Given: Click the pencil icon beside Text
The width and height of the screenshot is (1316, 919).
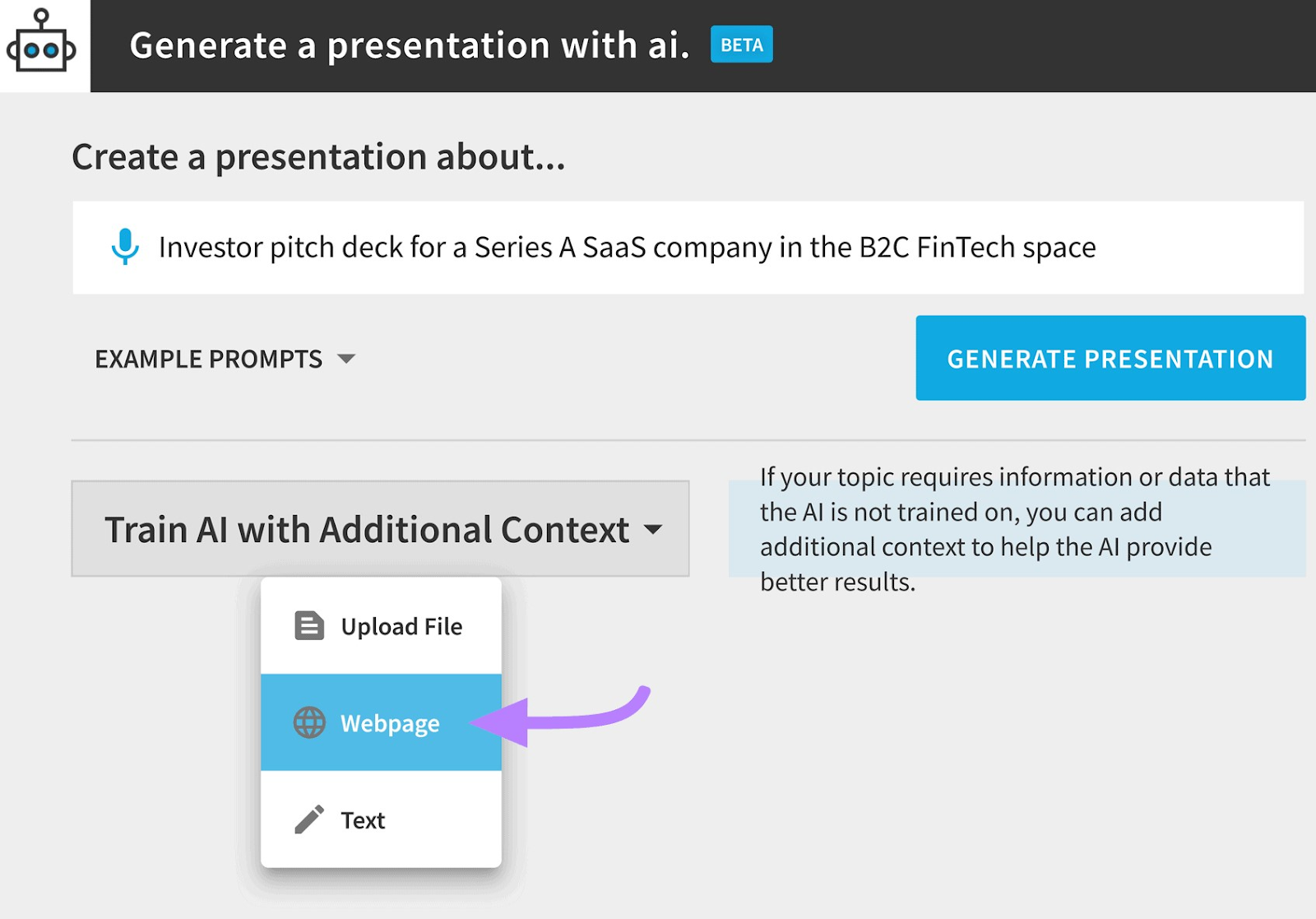Looking at the screenshot, I should (x=309, y=819).
